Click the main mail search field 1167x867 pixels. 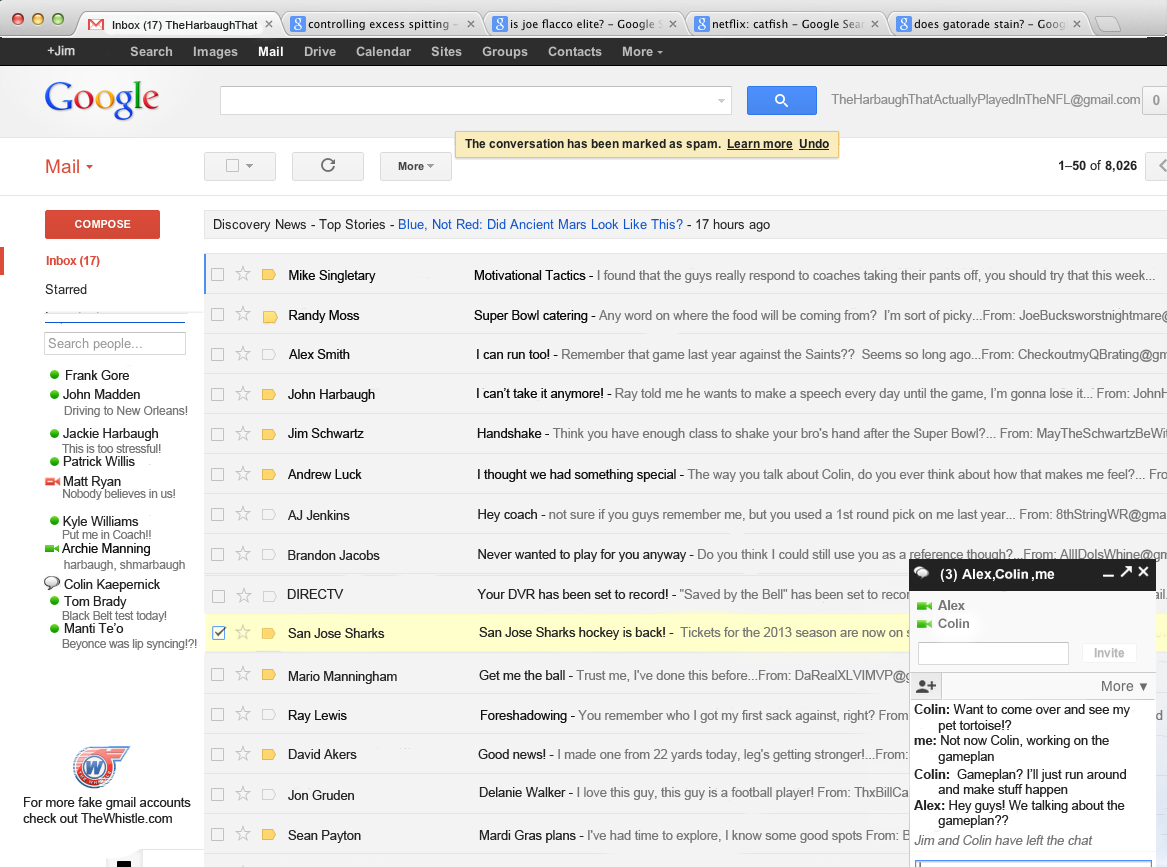point(476,100)
